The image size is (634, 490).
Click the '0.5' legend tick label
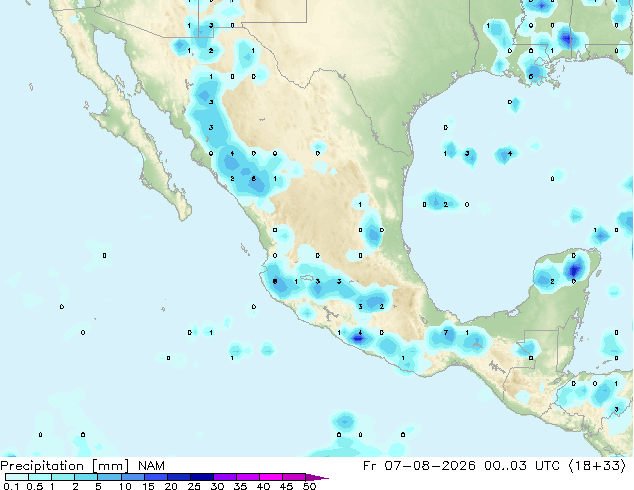pyautogui.click(x=35, y=486)
